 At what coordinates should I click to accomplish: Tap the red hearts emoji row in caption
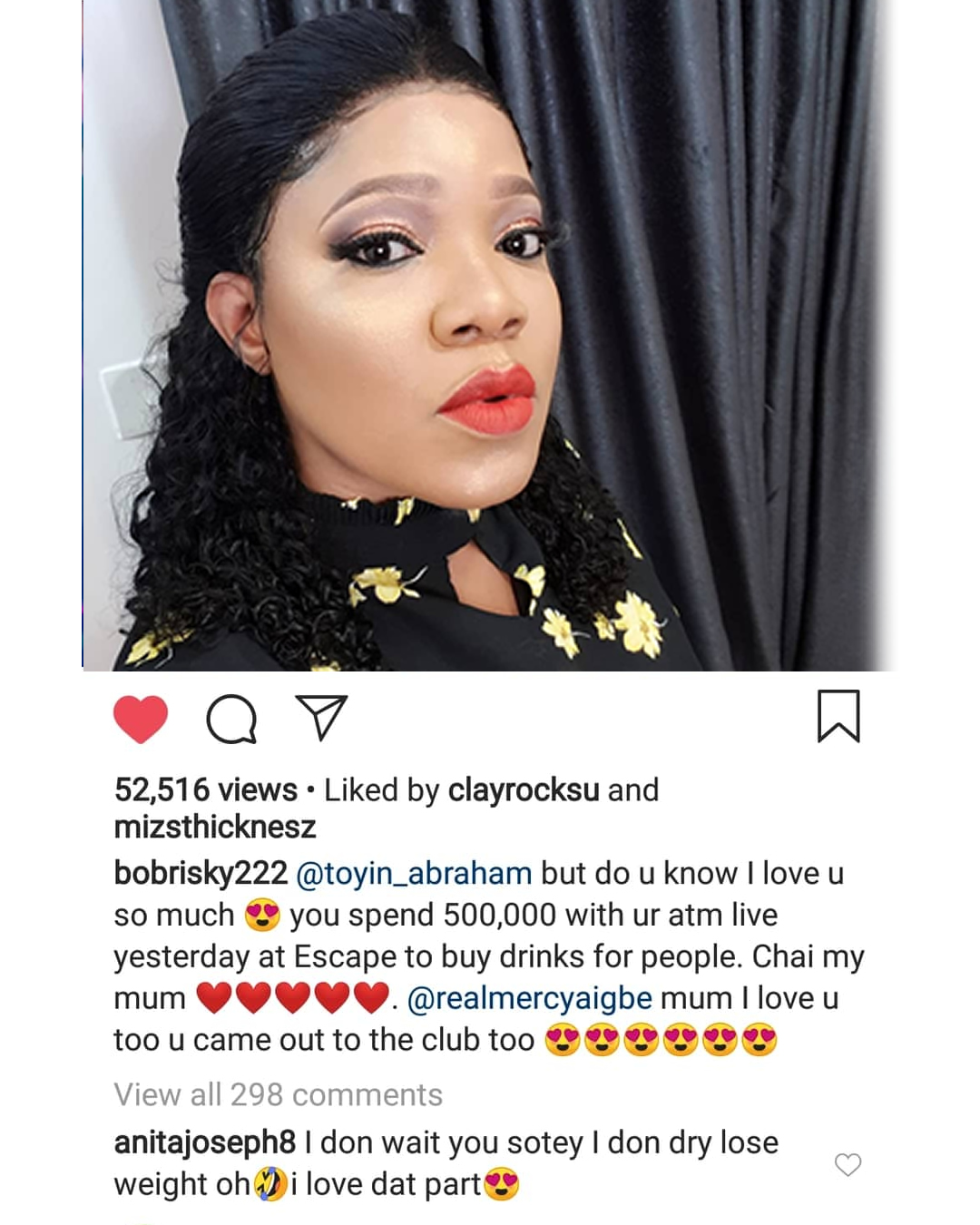292,998
